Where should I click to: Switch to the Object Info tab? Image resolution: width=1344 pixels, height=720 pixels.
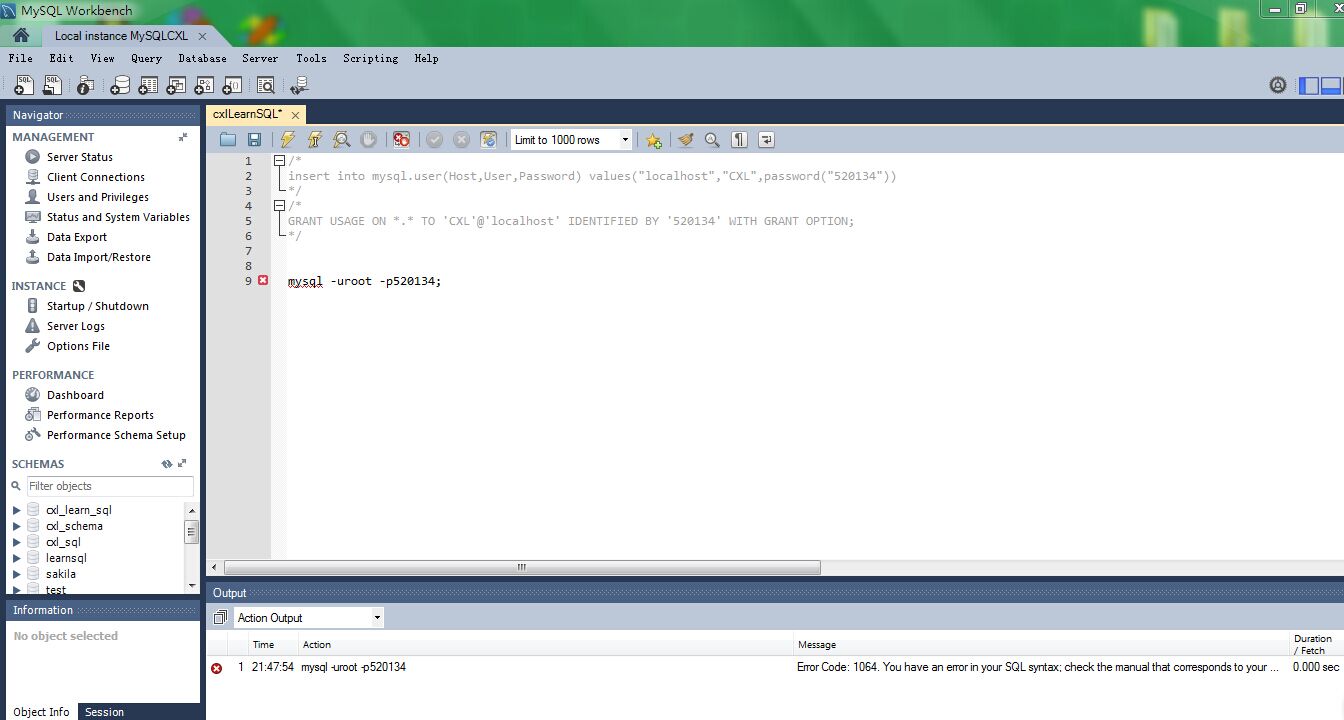41,712
